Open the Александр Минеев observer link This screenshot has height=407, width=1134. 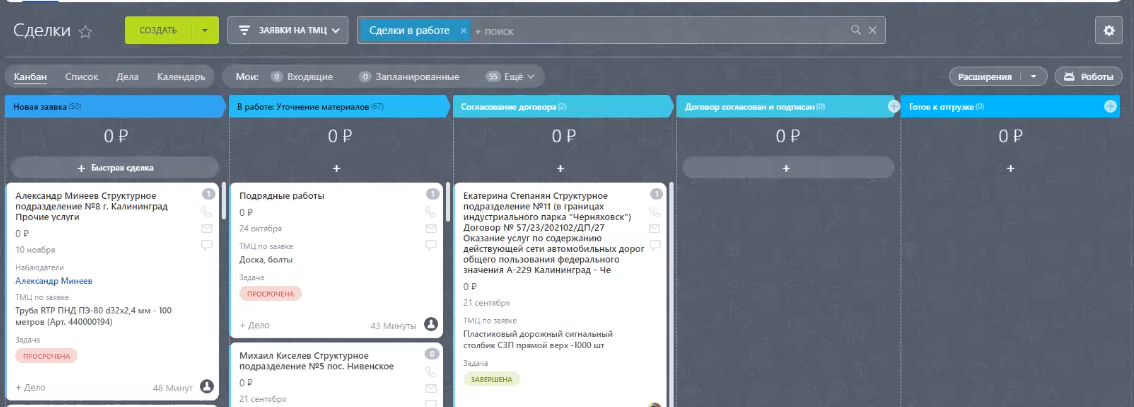[54, 280]
